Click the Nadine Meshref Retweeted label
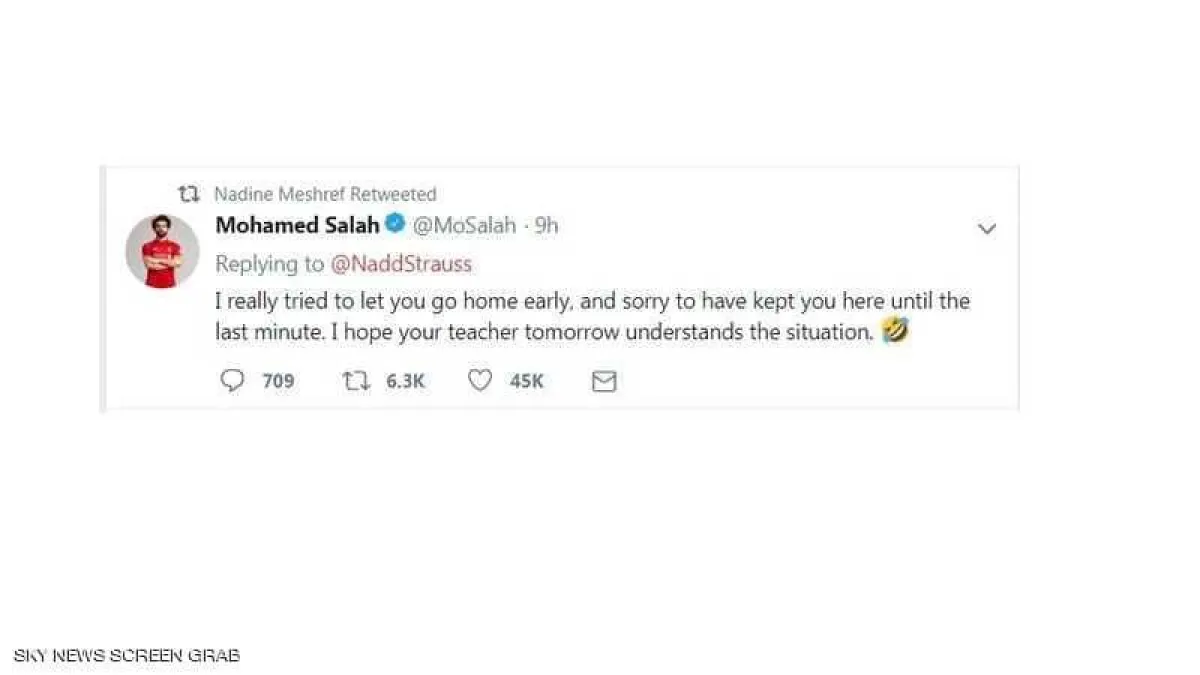 325,194
